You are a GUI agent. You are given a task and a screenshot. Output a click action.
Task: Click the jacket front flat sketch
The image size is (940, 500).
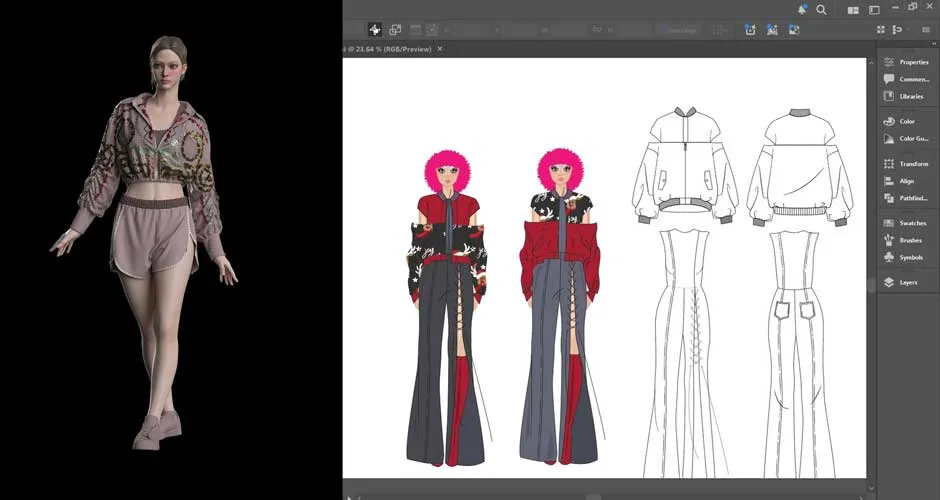(685, 165)
